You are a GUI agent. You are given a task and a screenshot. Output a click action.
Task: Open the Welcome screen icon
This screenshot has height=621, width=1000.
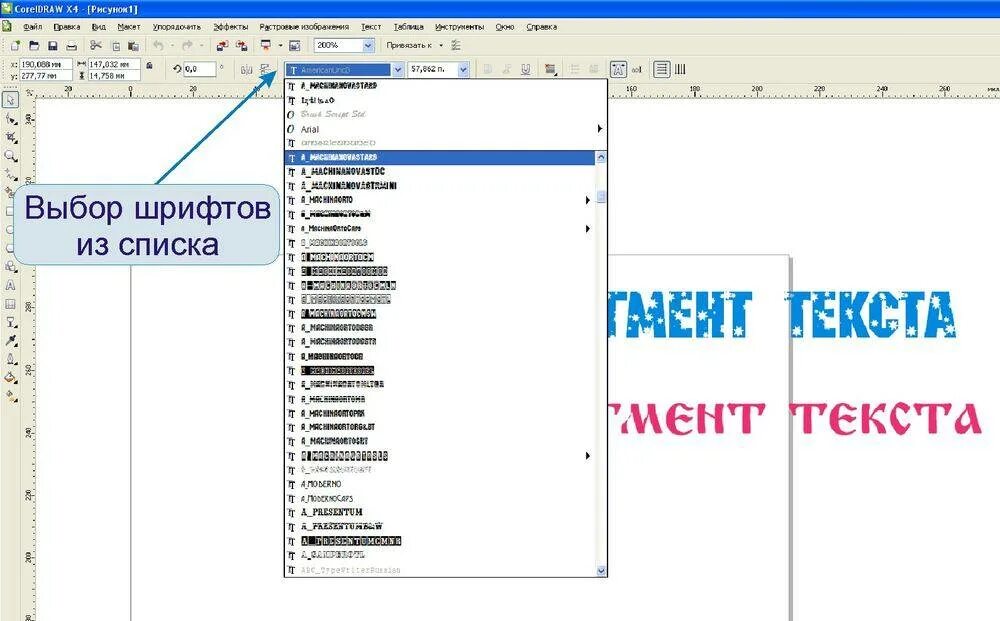[x=295, y=45]
